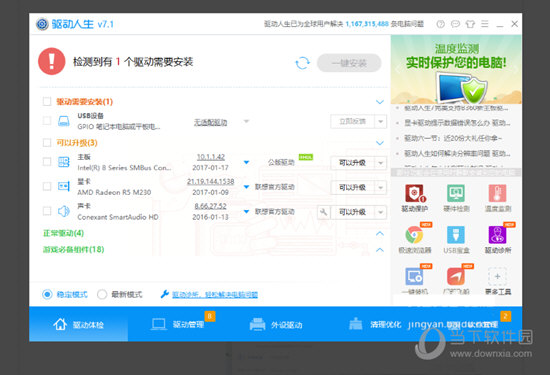Tick the 主板 Intel SMBus checkbox
This screenshot has width=550, height=375.
pyautogui.click(x=47, y=162)
